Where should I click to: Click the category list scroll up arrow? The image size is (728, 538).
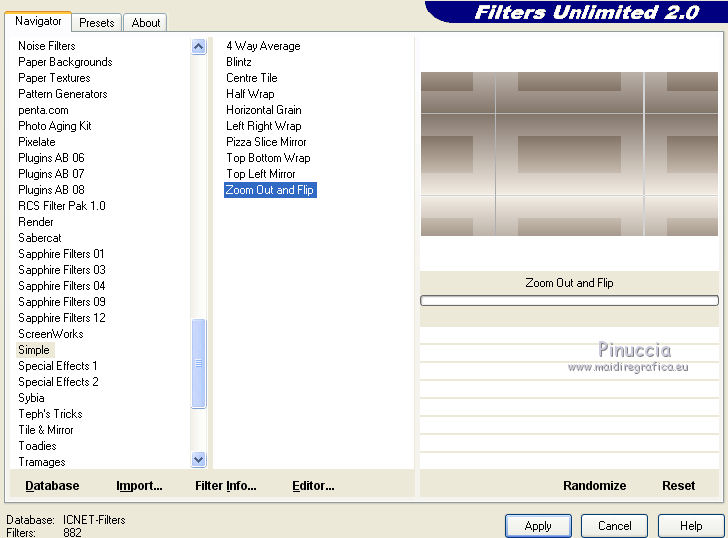tap(199, 46)
